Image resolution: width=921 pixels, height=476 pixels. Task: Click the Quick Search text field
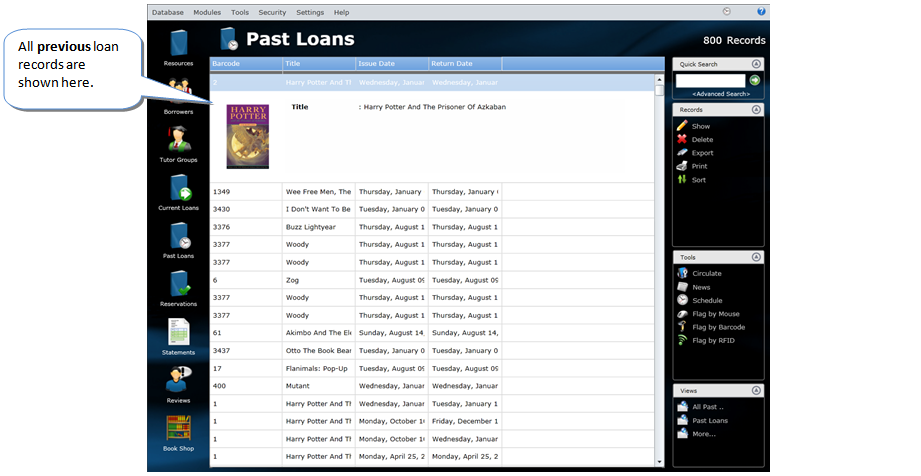(x=711, y=80)
